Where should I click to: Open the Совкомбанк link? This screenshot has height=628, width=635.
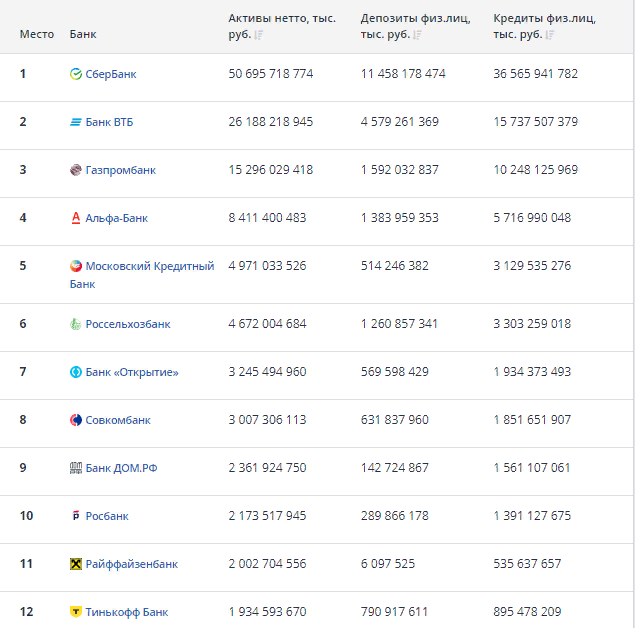pyautogui.click(x=118, y=420)
